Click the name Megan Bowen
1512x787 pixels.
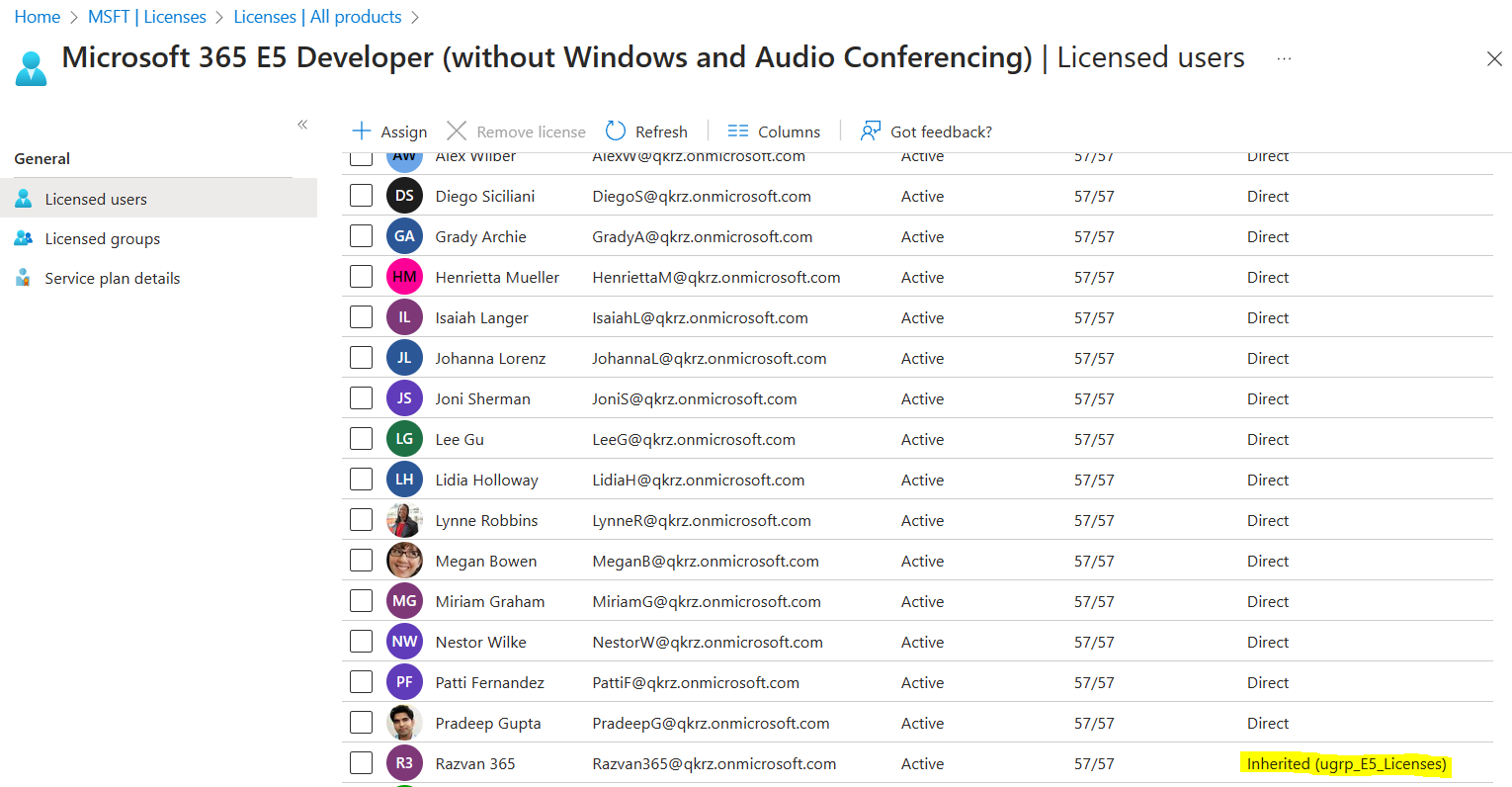tap(486, 561)
